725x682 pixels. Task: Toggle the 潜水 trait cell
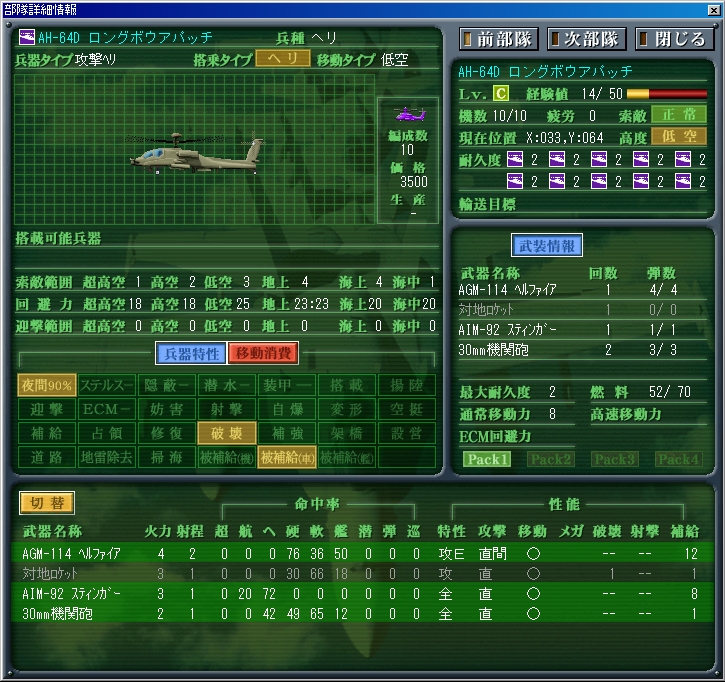click(227, 385)
